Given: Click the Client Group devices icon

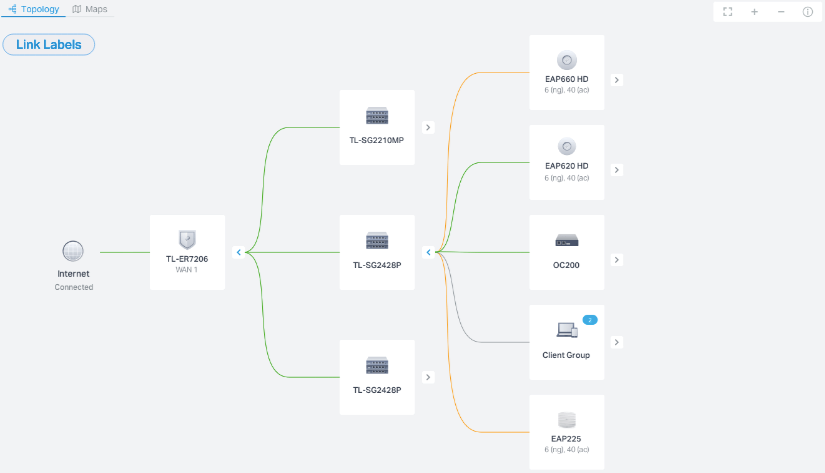Looking at the screenshot, I should (567, 330).
